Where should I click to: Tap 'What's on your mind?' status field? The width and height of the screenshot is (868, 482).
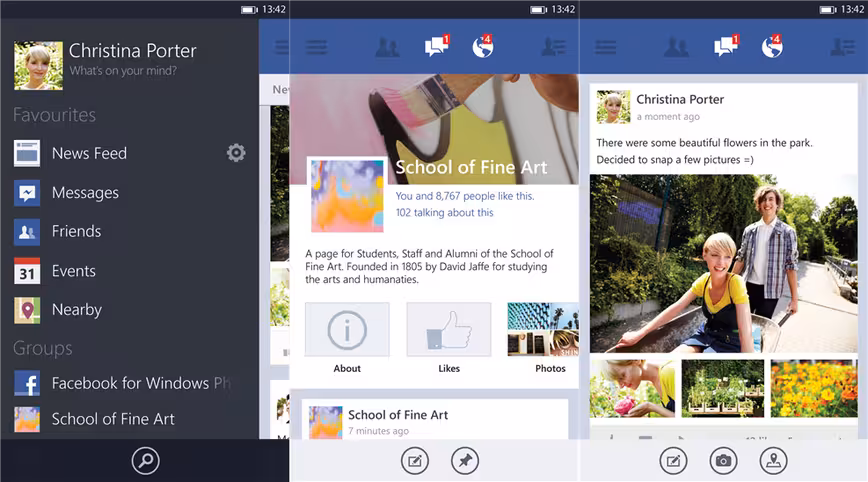pyautogui.click(x=123, y=71)
